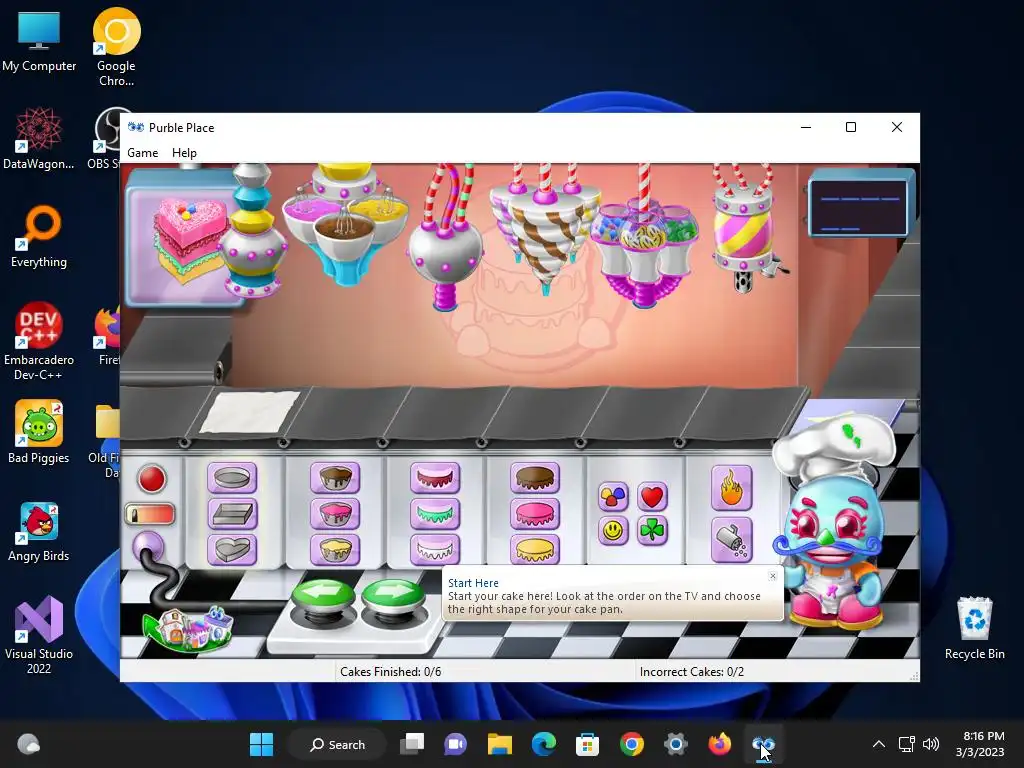Open the Windows Start menu
The height and width of the screenshot is (768, 1024).
[261, 744]
